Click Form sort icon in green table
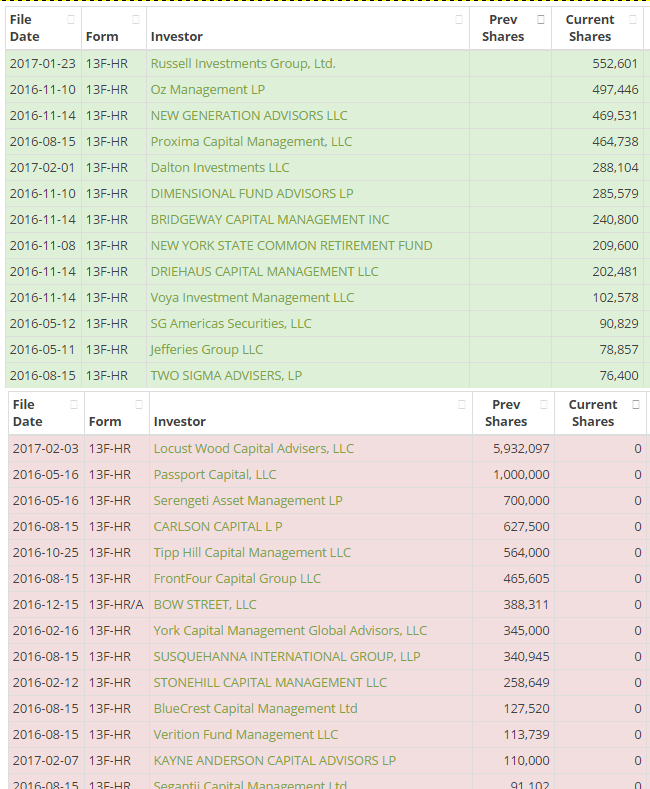 coord(136,20)
